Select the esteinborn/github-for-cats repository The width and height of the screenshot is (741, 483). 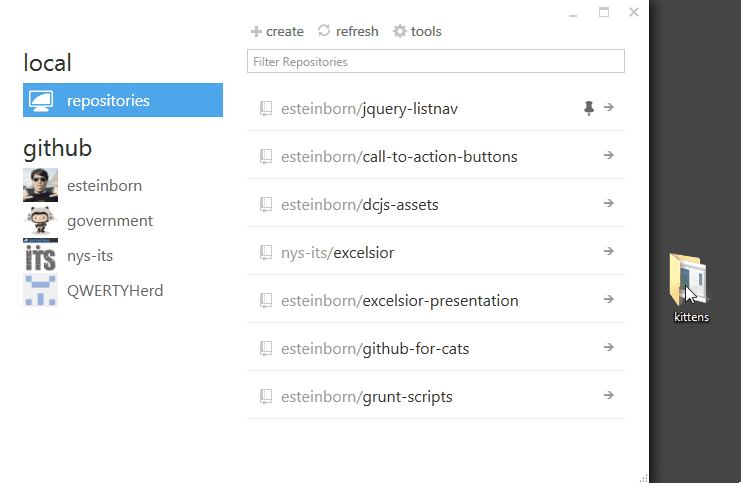[436, 348]
